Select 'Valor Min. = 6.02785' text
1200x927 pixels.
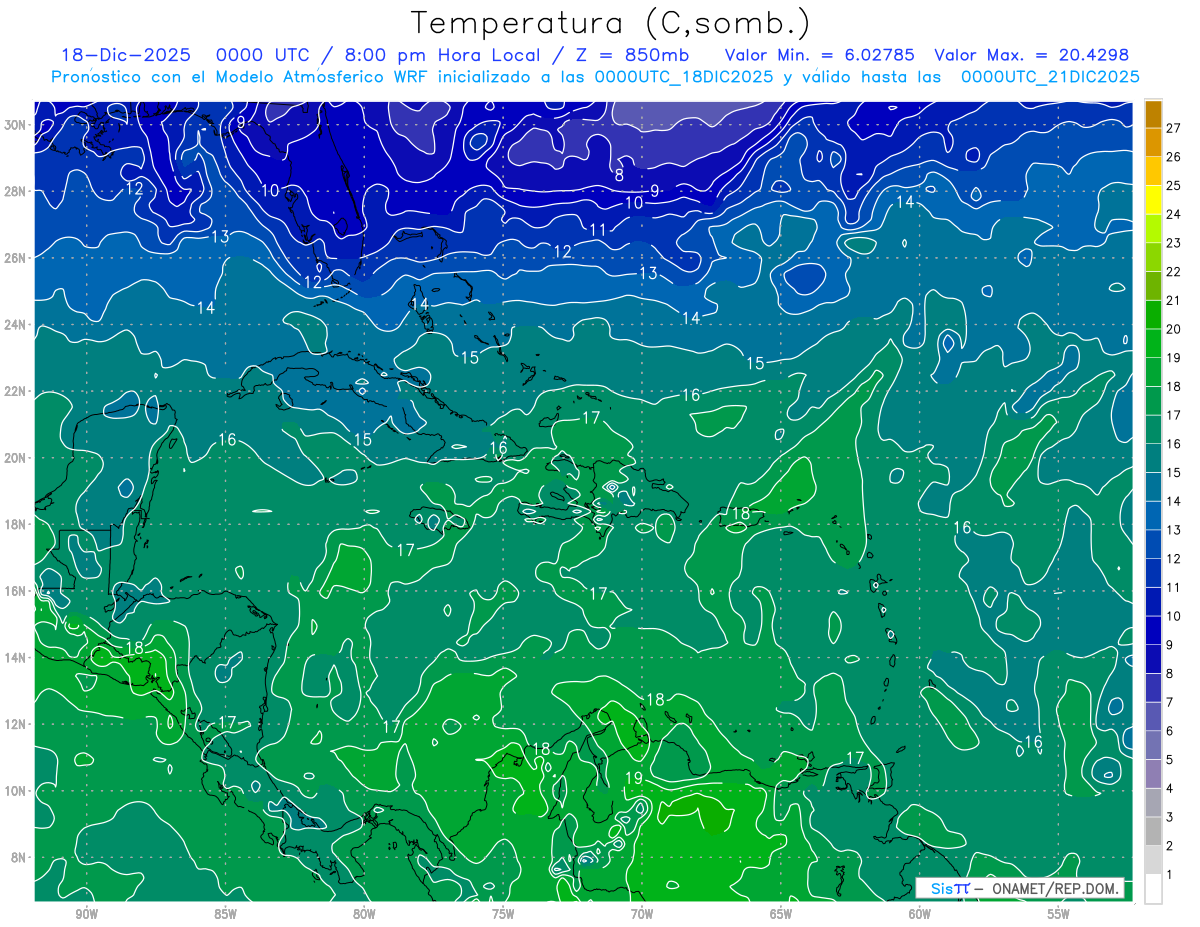[821, 55]
